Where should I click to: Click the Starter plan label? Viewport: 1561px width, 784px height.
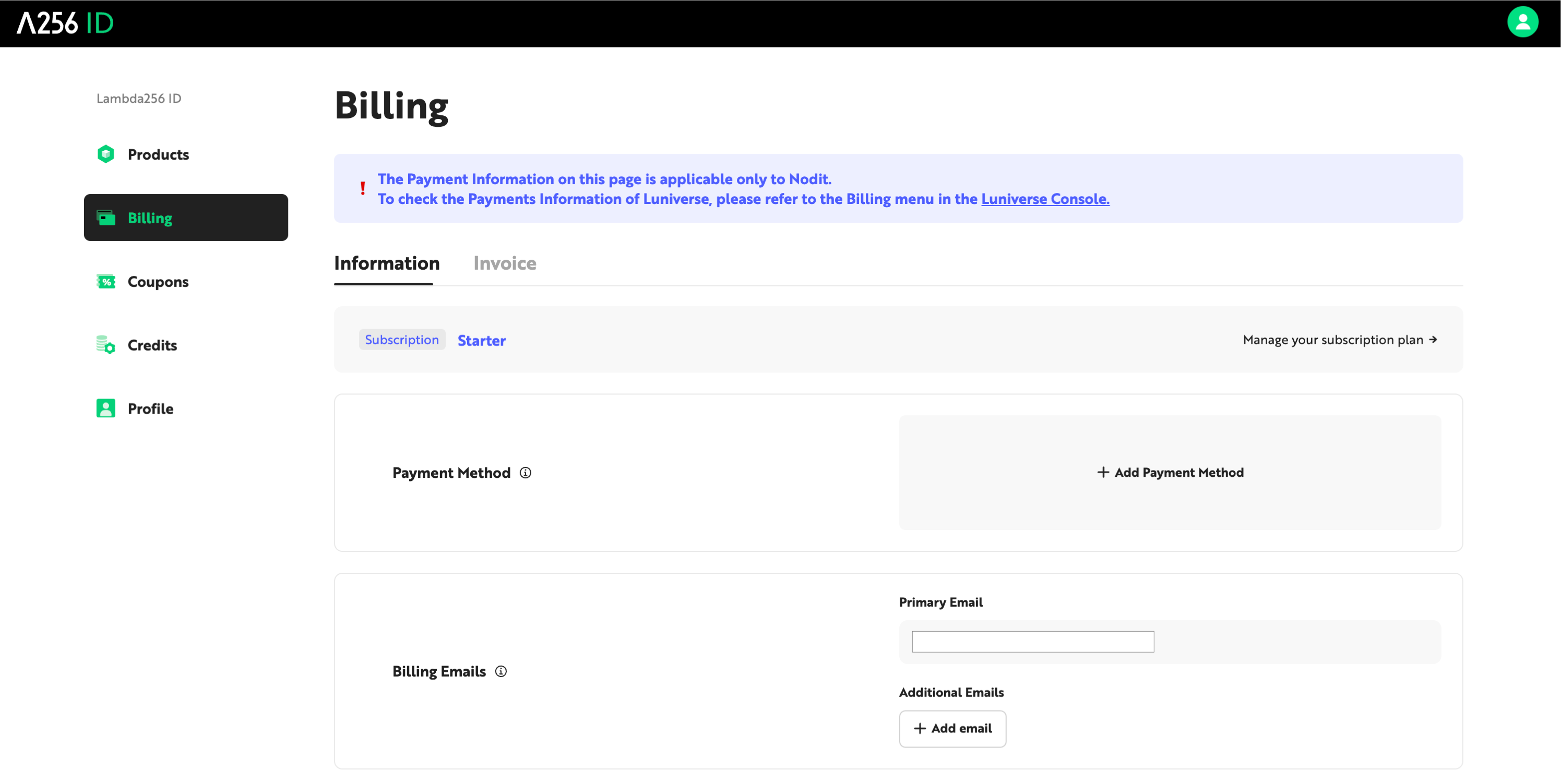(x=481, y=340)
